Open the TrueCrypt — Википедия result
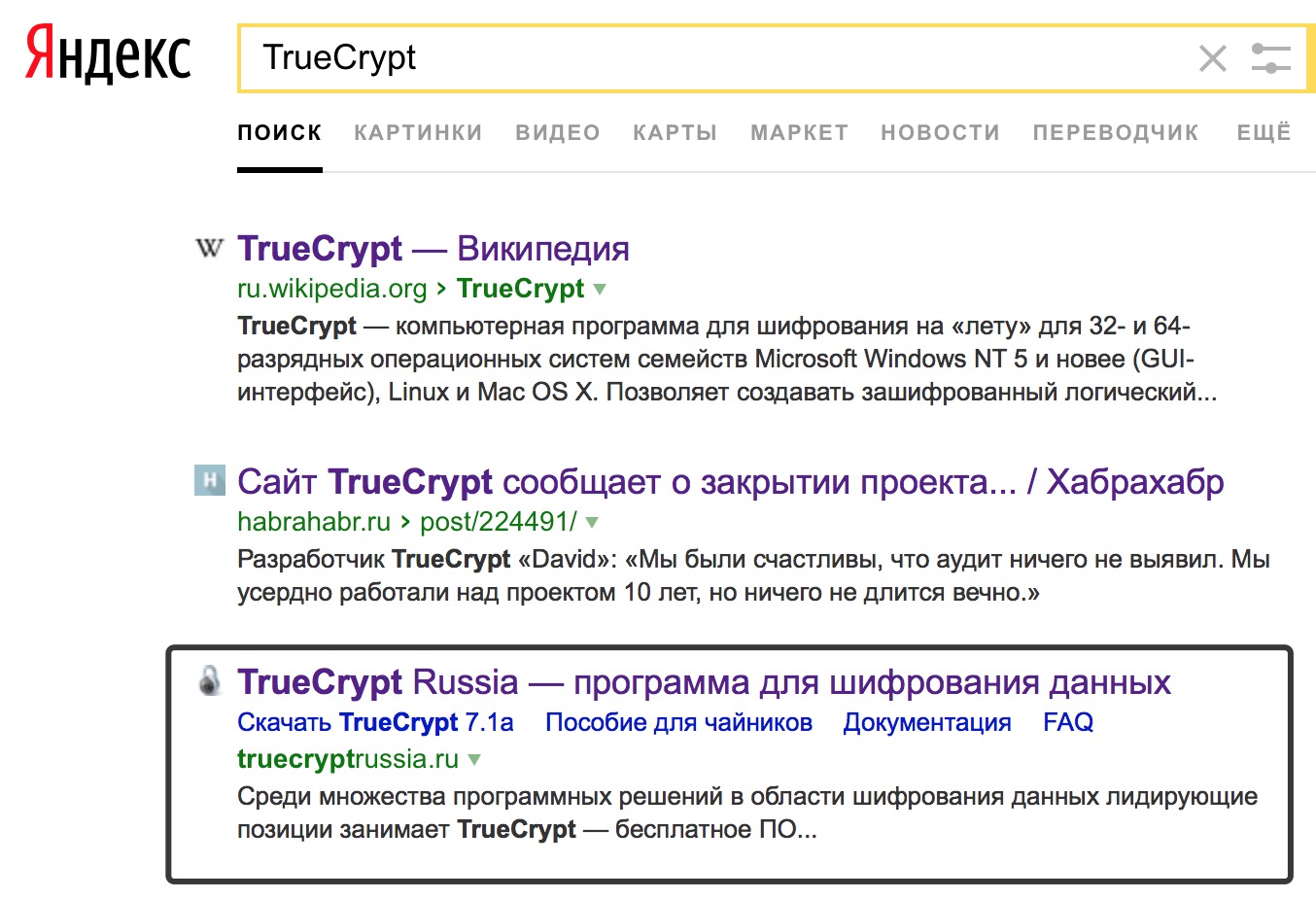Viewport: 1316px width, 900px height. point(433,249)
